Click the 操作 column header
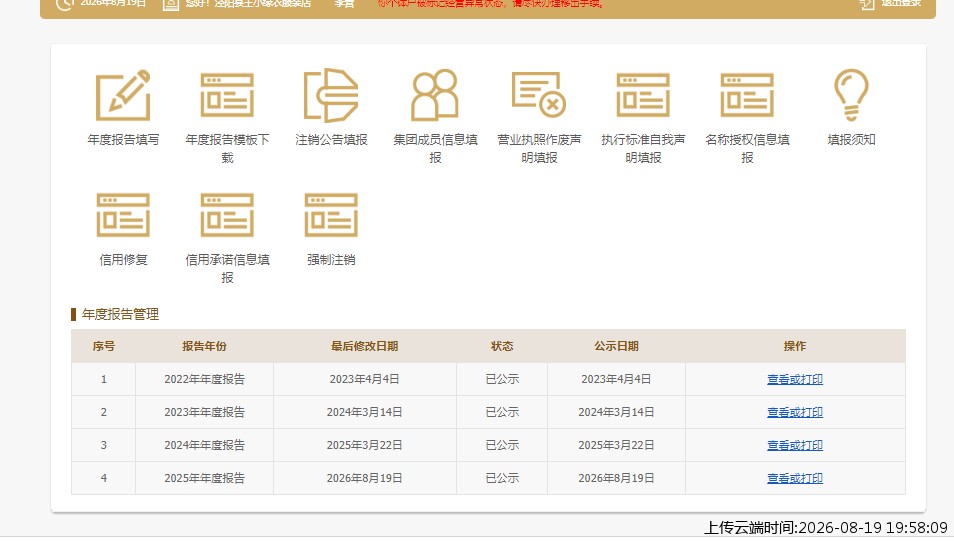Viewport: 954px width, 541px height. pos(795,346)
